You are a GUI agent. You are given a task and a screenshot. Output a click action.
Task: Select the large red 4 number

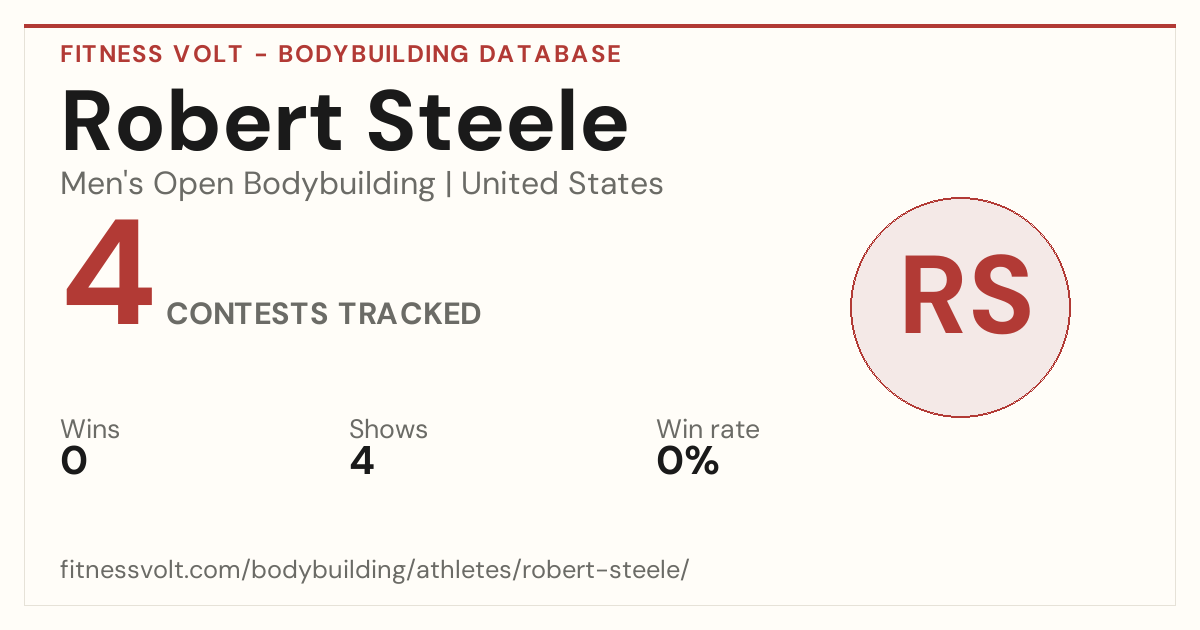pyautogui.click(x=109, y=275)
